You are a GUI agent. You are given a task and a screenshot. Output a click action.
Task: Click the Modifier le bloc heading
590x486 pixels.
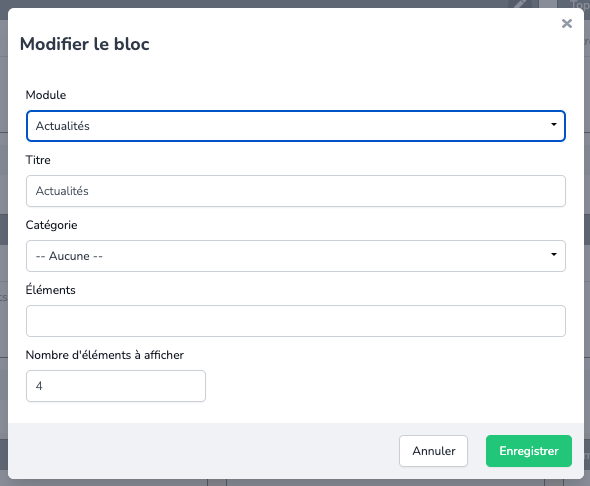pos(85,44)
